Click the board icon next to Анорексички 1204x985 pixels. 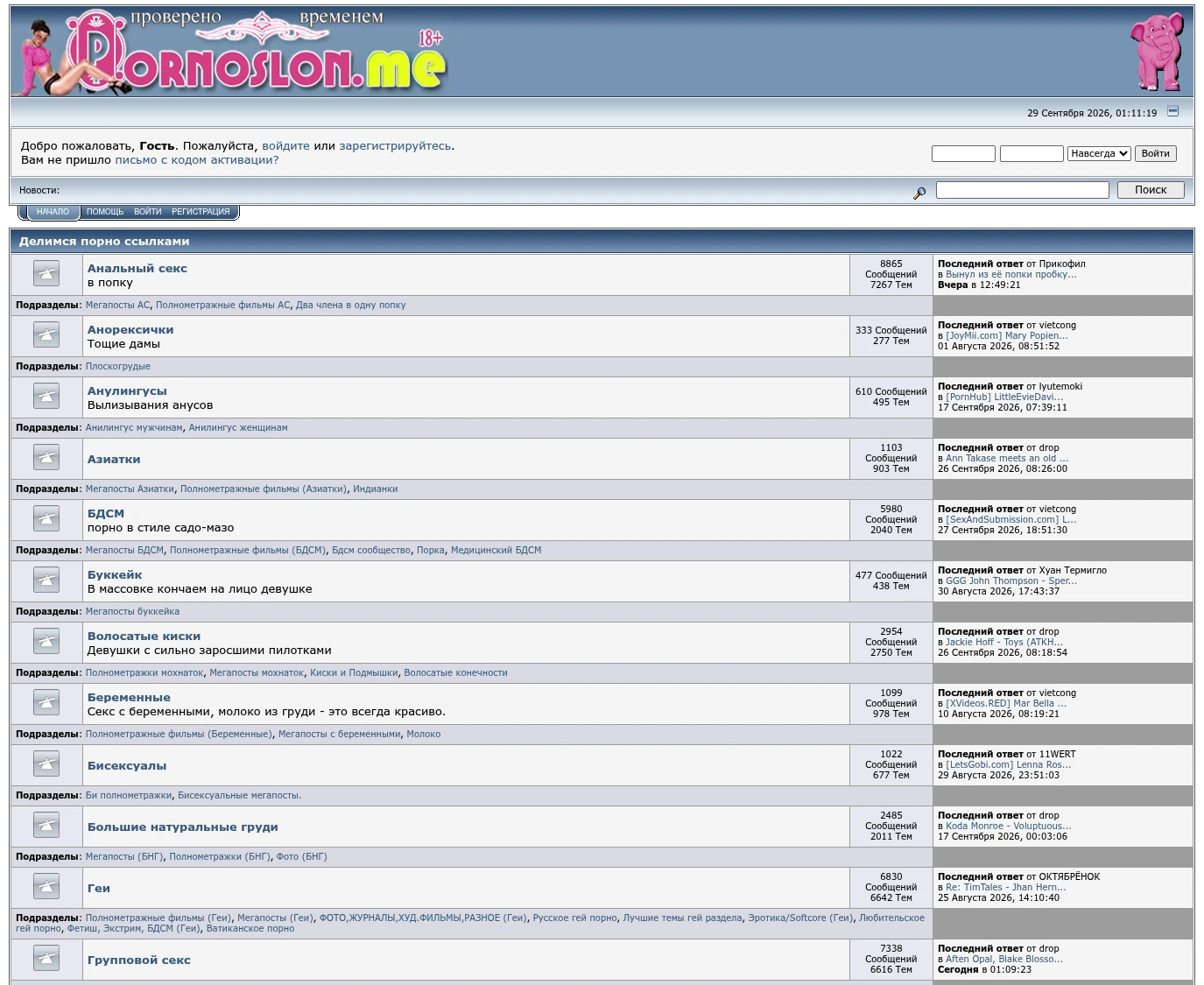46,335
